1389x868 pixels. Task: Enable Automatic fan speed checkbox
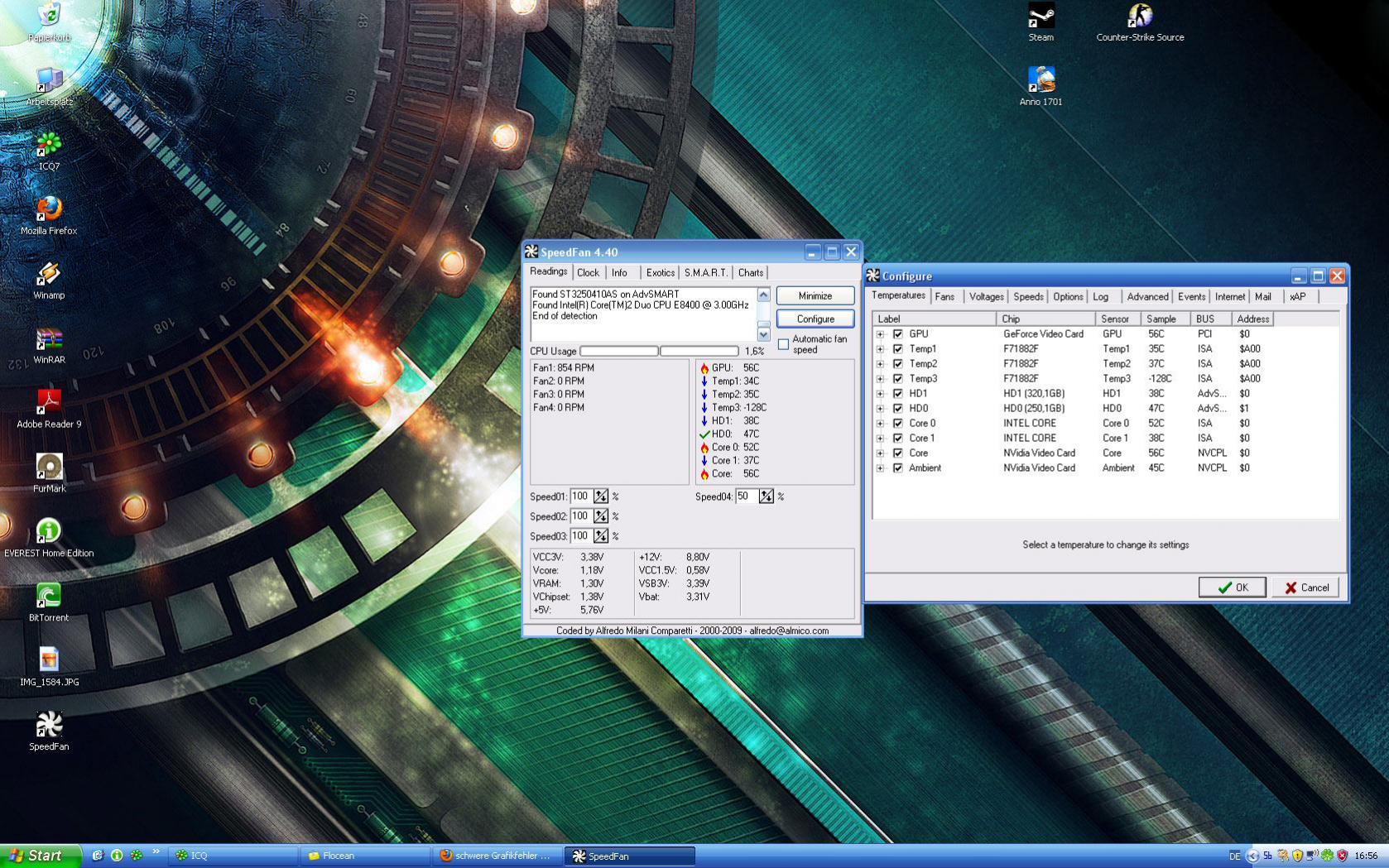tap(783, 344)
